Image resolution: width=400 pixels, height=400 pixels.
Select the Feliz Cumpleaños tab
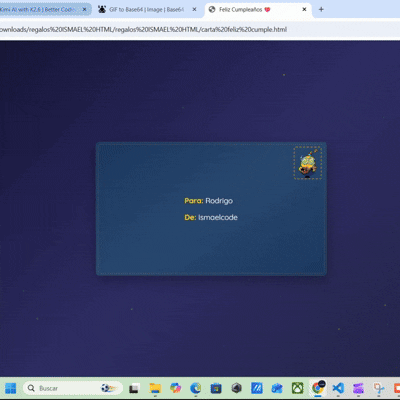pos(258,9)
